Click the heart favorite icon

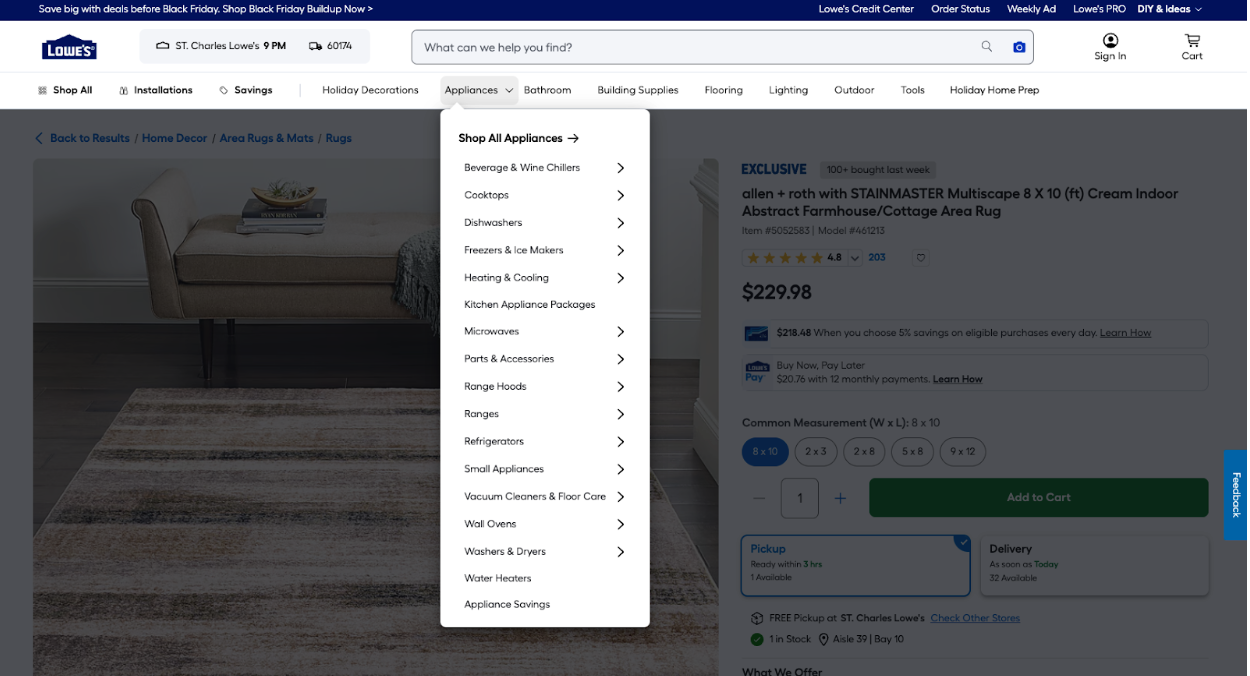pos(921,258)
